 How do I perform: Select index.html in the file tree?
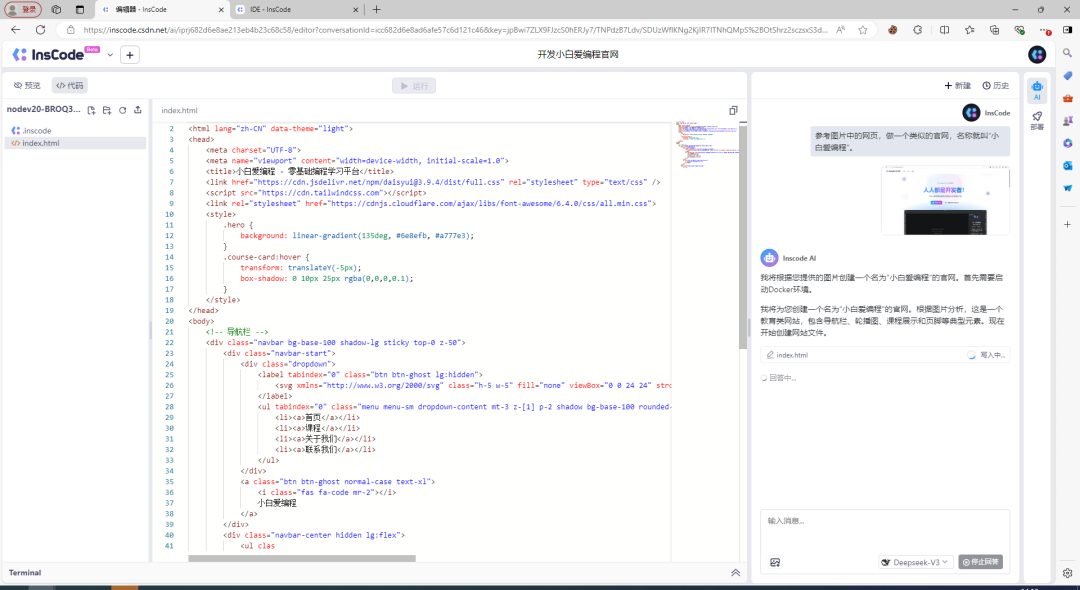[74, 143]
